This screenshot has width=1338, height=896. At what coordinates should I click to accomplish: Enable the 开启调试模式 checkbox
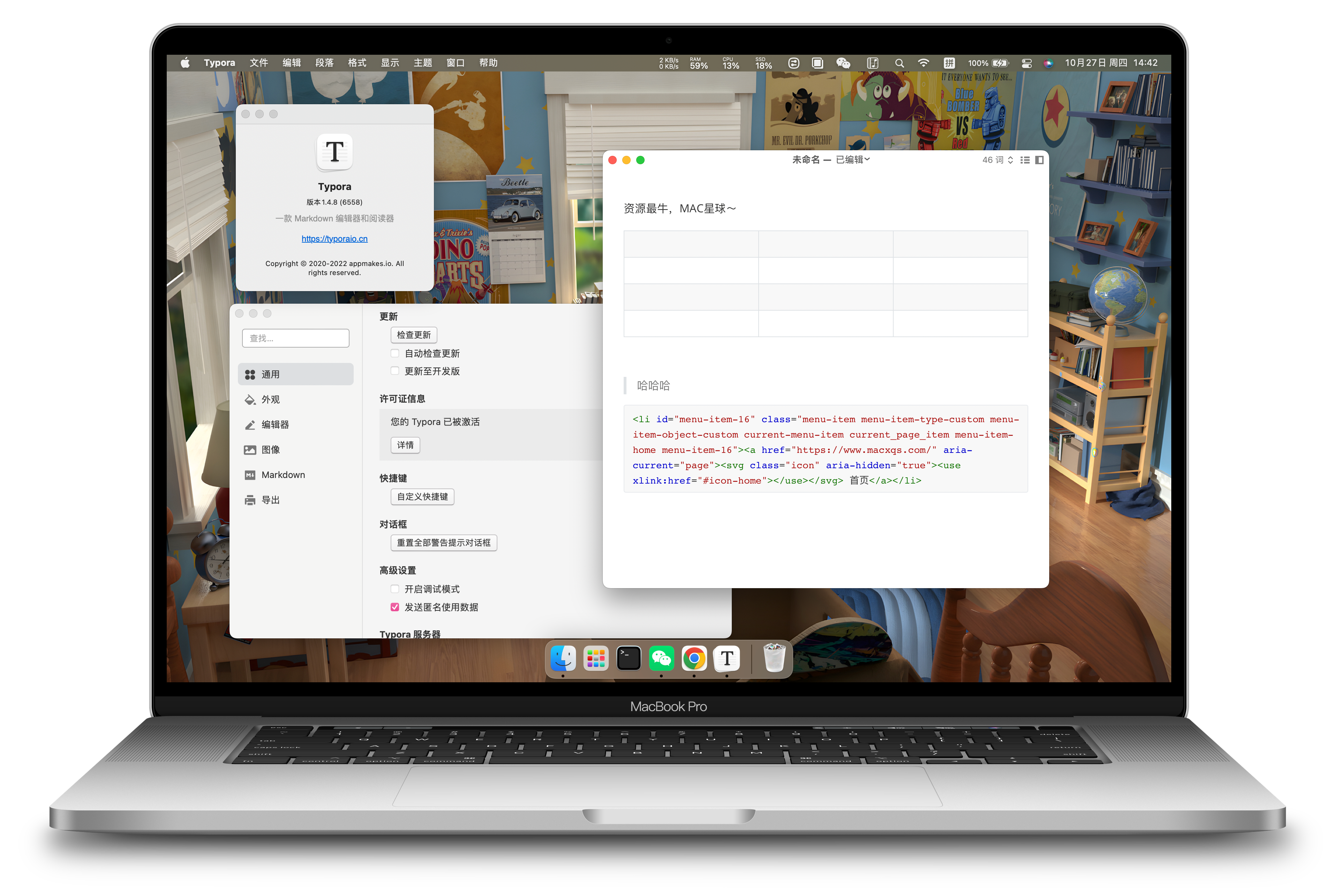pos(395,589)
